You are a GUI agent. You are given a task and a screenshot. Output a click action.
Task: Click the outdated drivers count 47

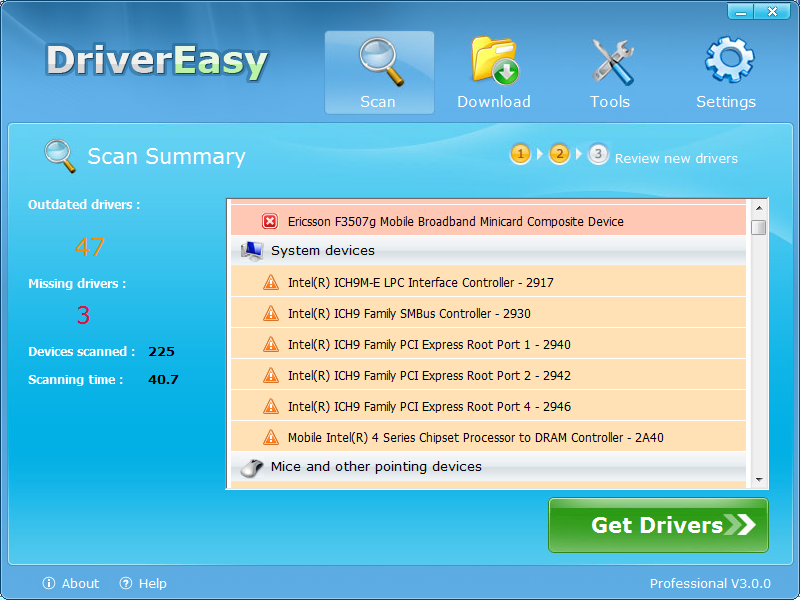[90, 247]
